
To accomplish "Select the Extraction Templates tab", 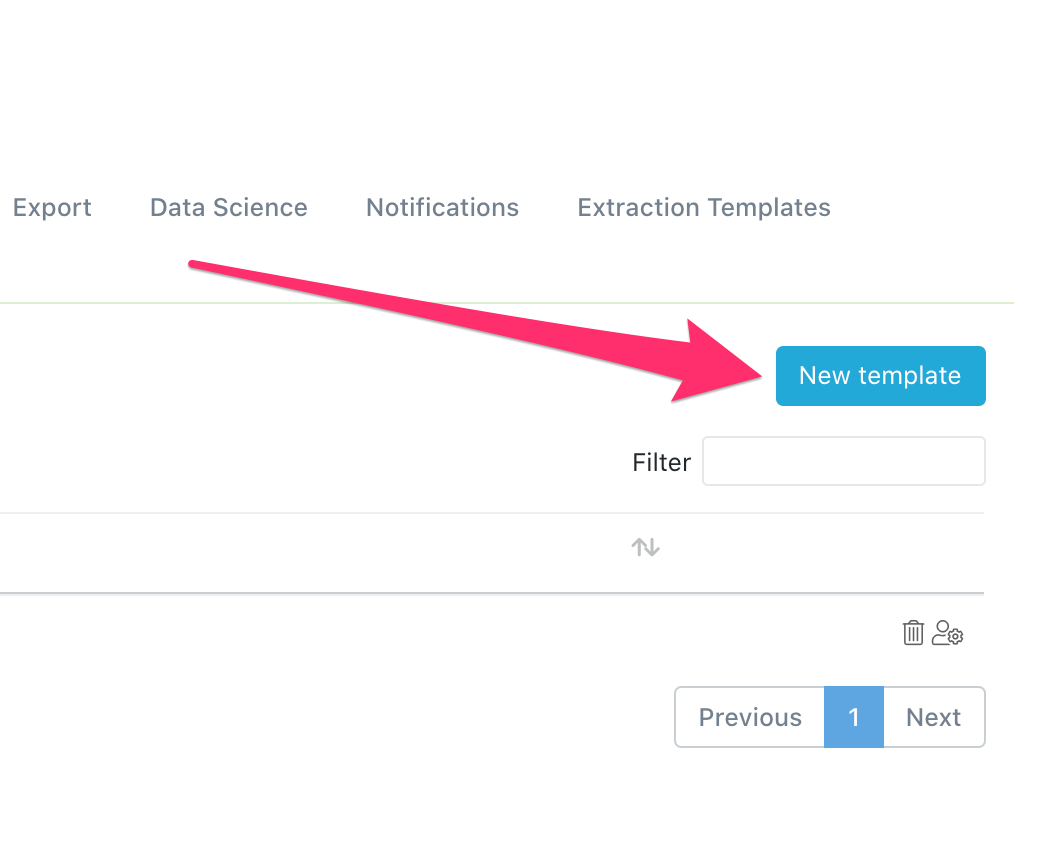I will click(x=704, y=208).
